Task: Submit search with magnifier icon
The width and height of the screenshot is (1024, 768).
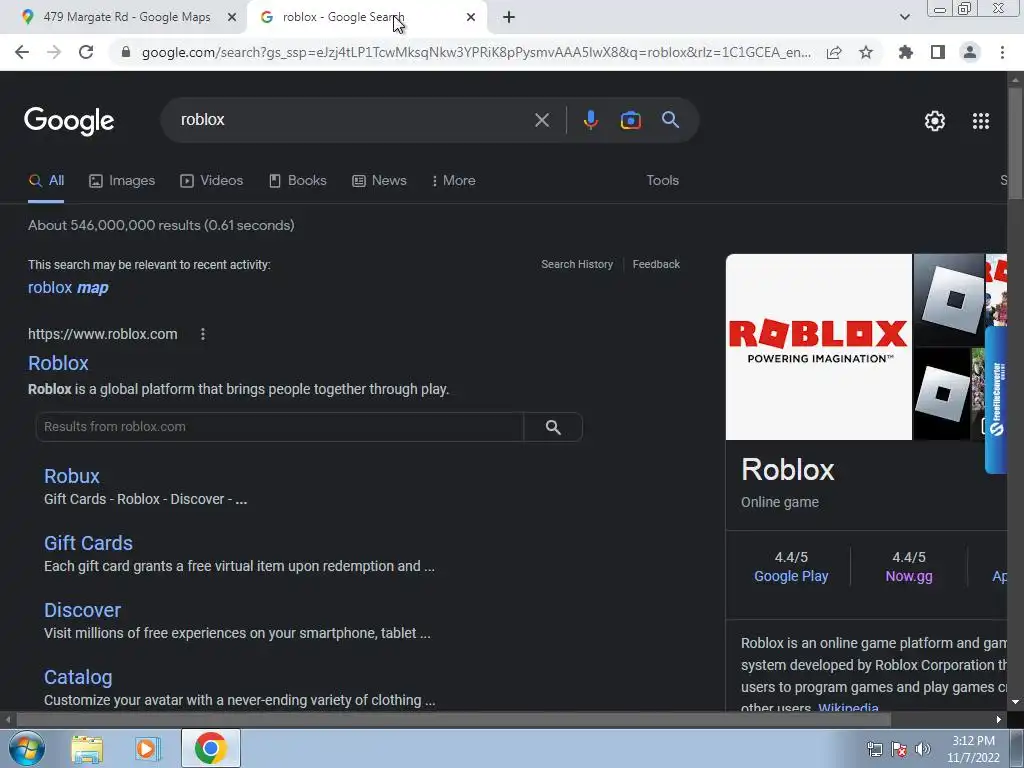Action: pos(670,120)
